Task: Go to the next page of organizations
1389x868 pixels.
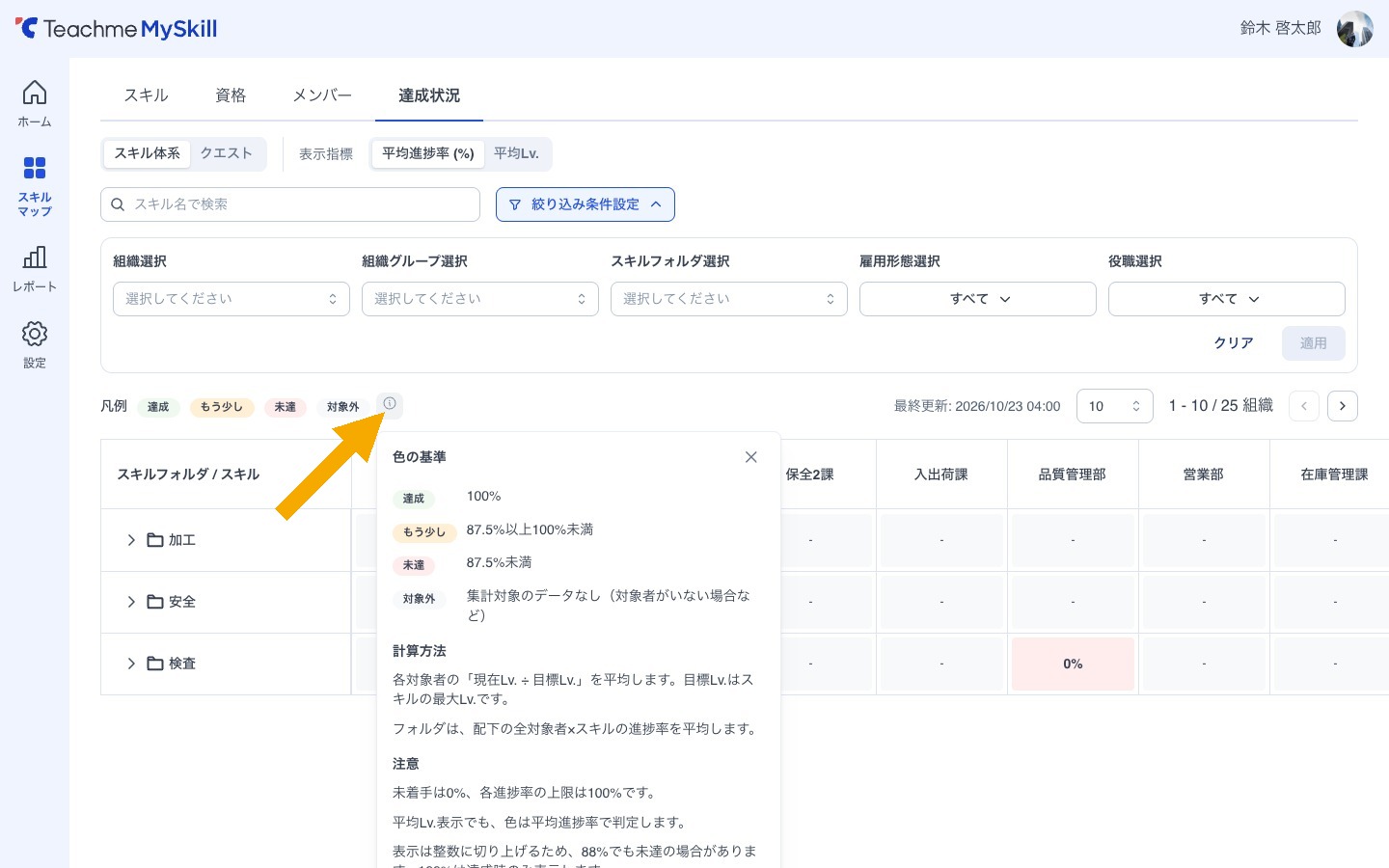Action: (1343, 406)
